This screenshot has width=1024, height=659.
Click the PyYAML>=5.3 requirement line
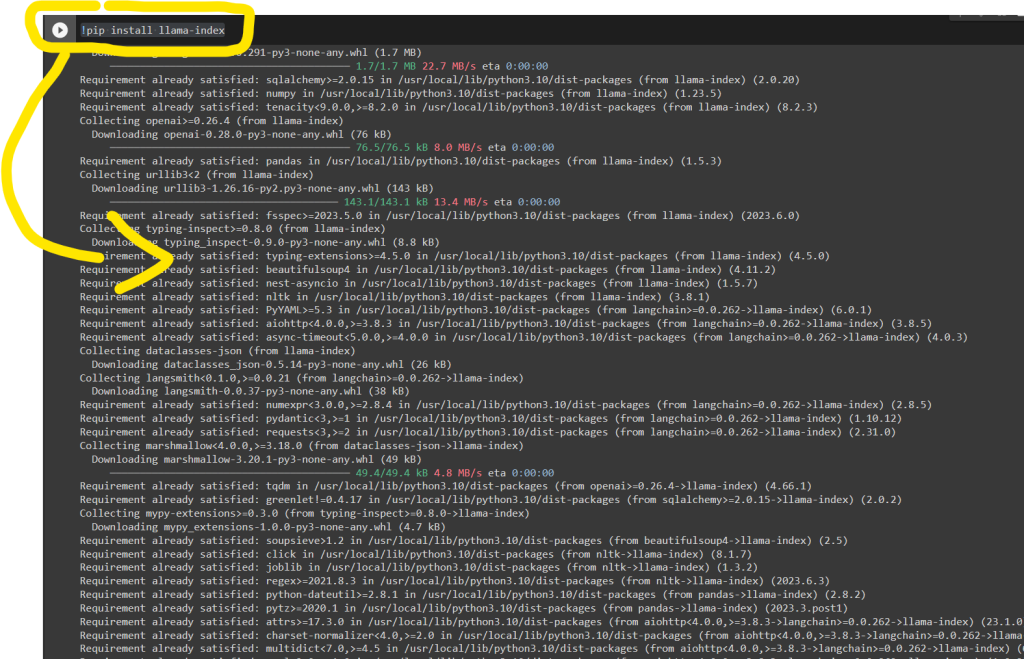pyautogui.click(x=475, y=310)
